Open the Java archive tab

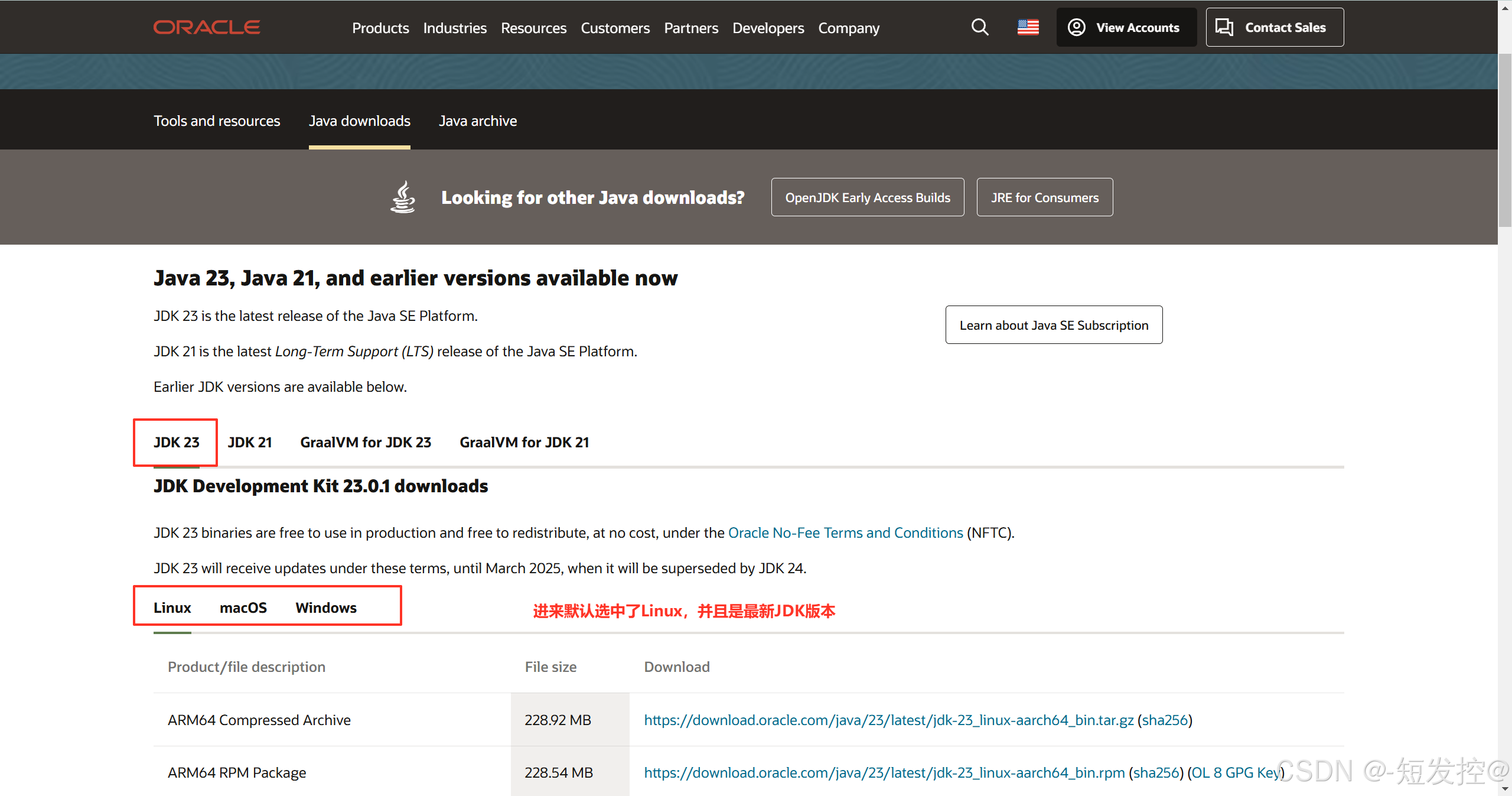(478, 121)
